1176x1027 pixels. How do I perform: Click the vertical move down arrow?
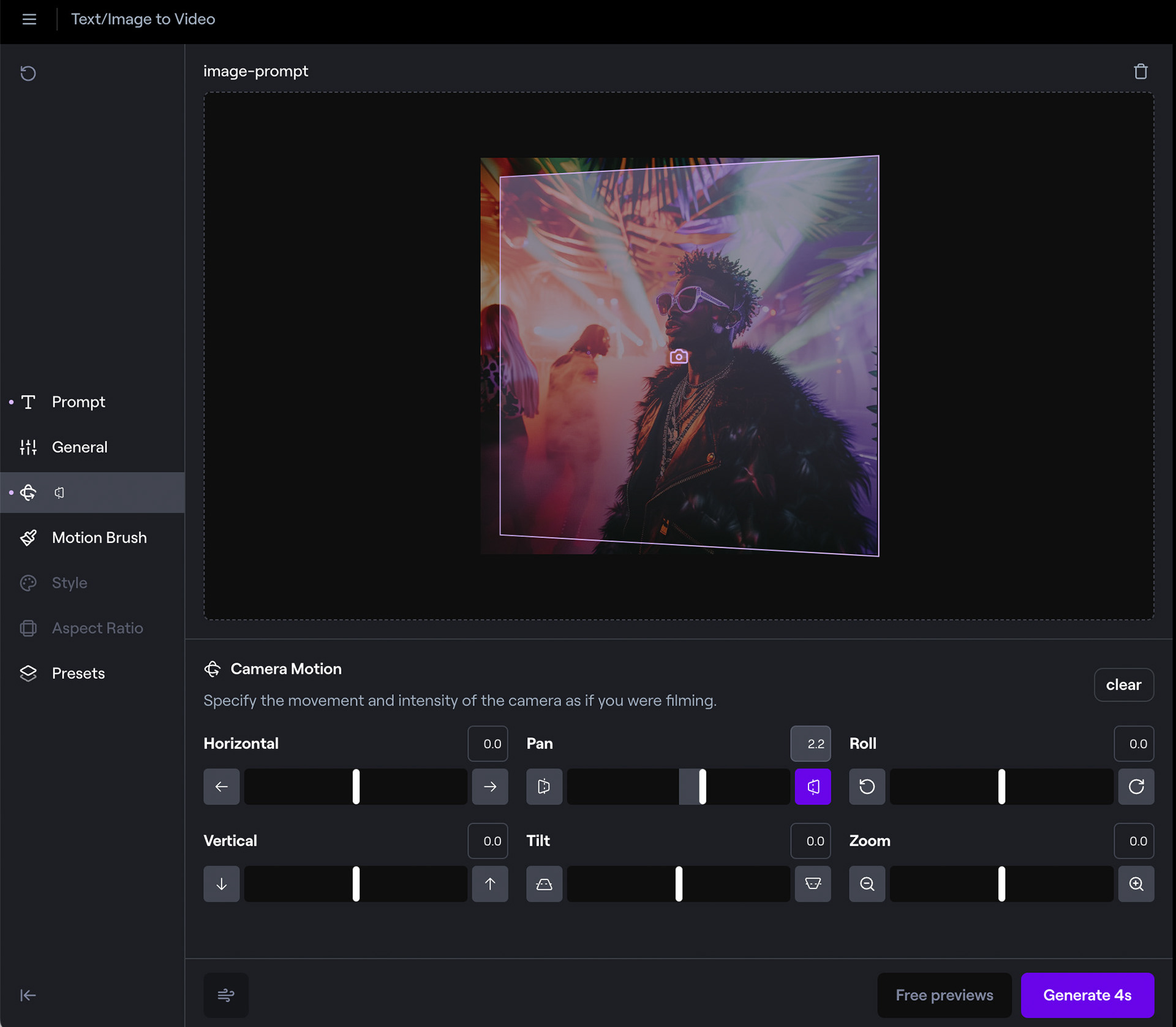coord(221,884)
